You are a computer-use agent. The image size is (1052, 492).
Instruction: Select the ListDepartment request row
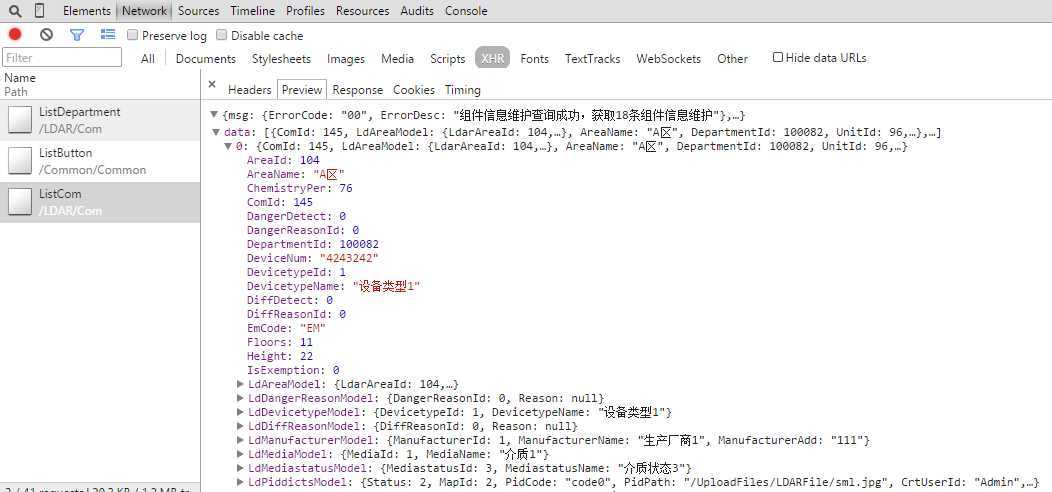pos(100,120)
